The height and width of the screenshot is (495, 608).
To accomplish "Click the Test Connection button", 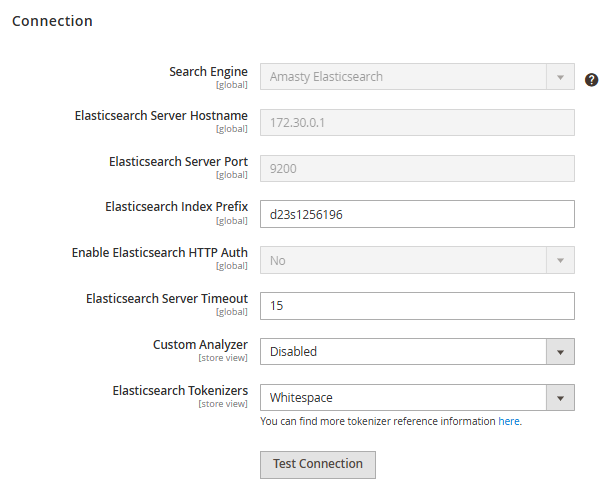I will click(318, 464).
